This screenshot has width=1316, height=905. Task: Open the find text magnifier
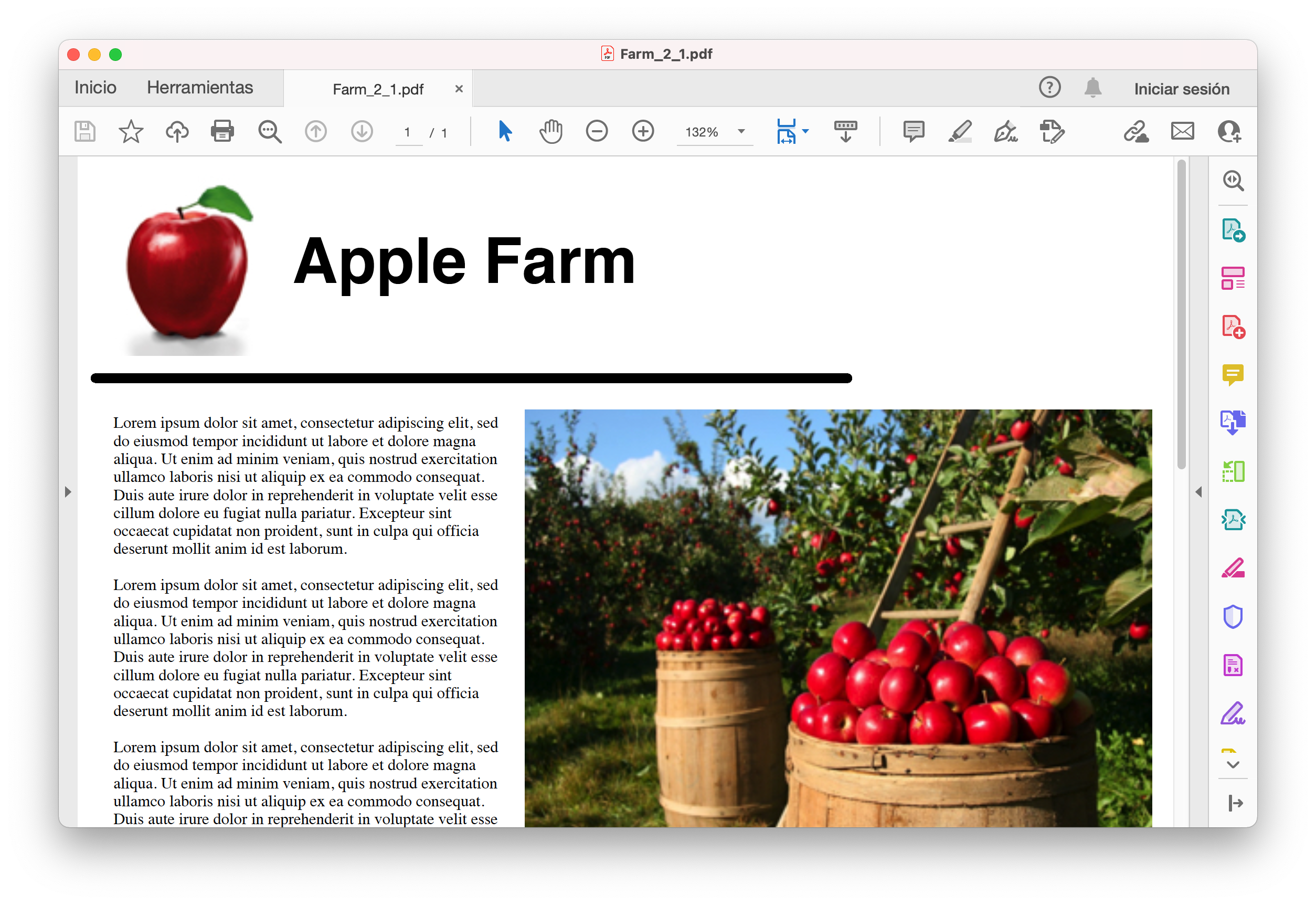tap(270, 132)
